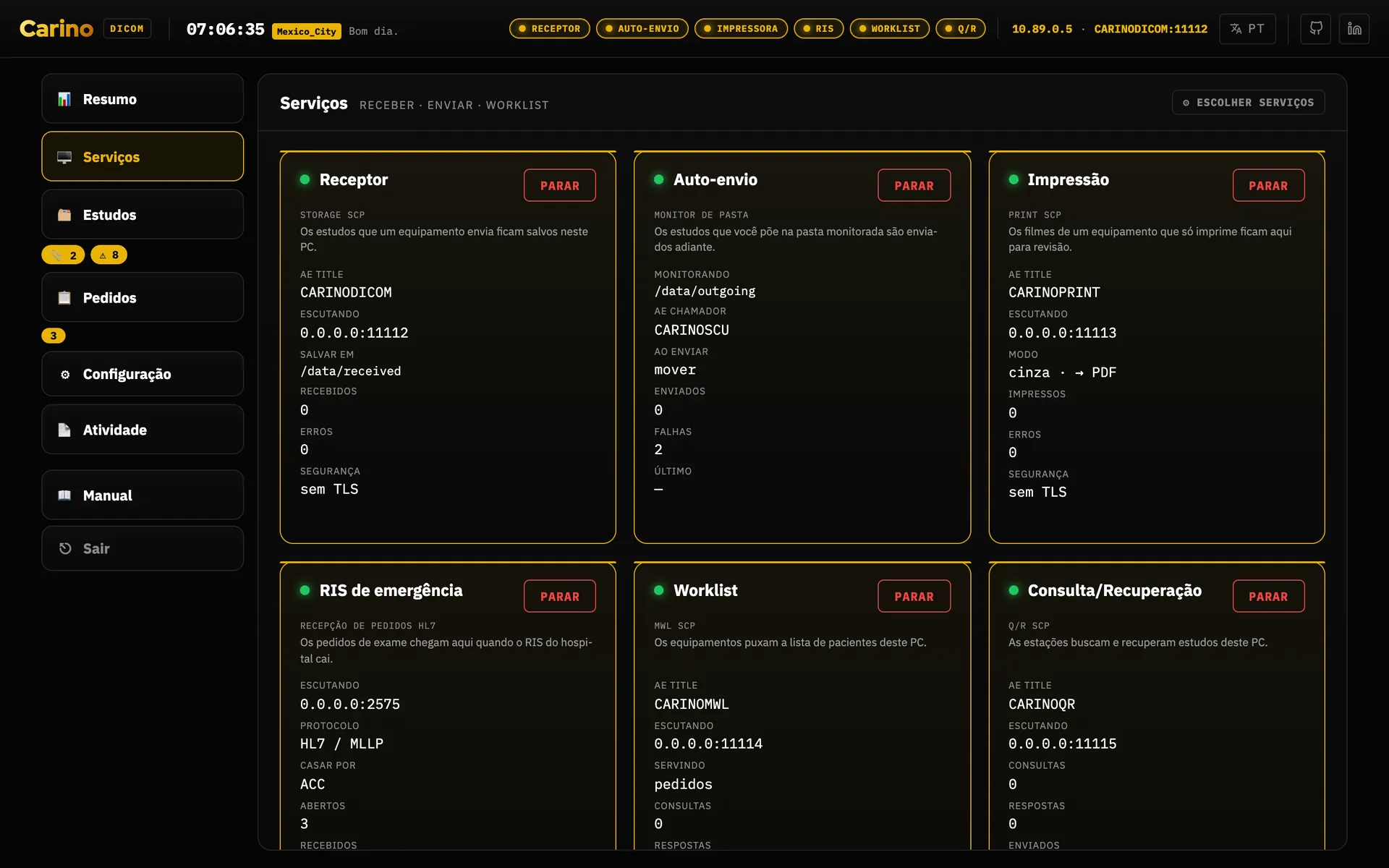Click the status dot on RIS de emergência
Image resolution: width=1389 pixels, height=868 pixels.
305,590
